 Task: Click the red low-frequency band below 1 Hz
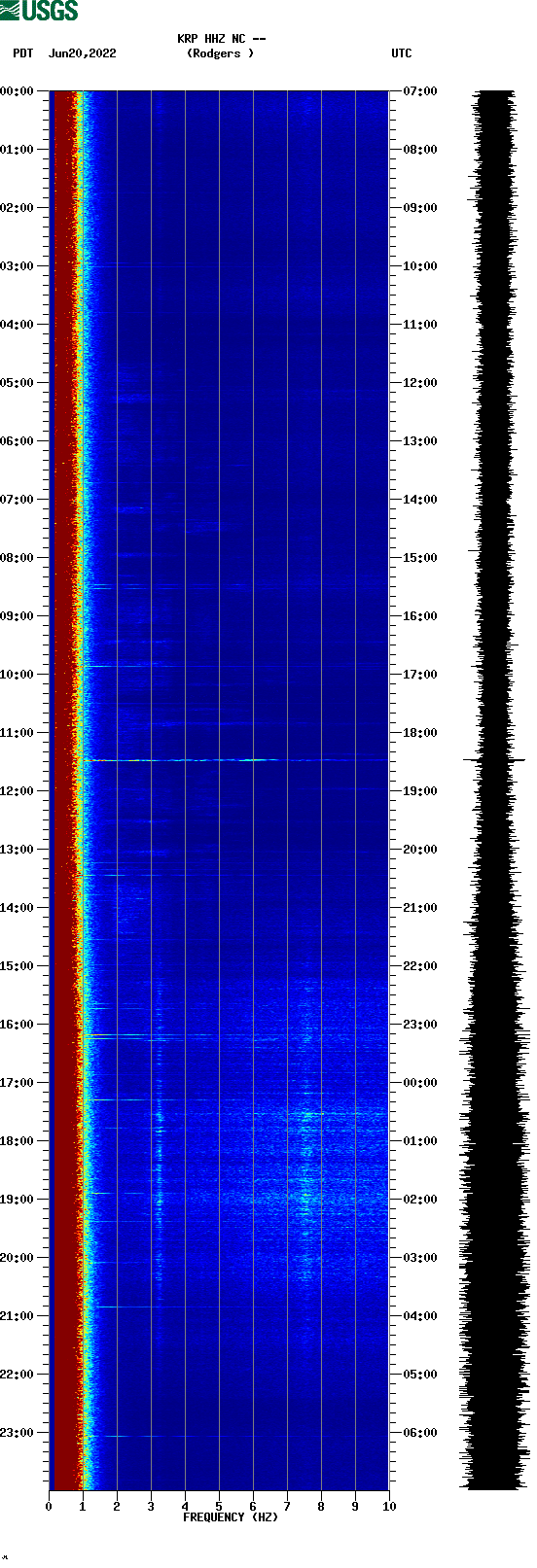click(64, 790)
